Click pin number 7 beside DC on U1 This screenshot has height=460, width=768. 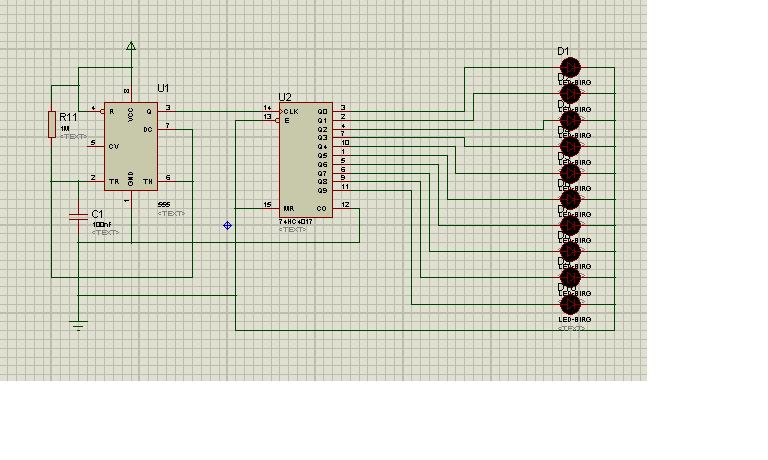(x=168, y=126)
